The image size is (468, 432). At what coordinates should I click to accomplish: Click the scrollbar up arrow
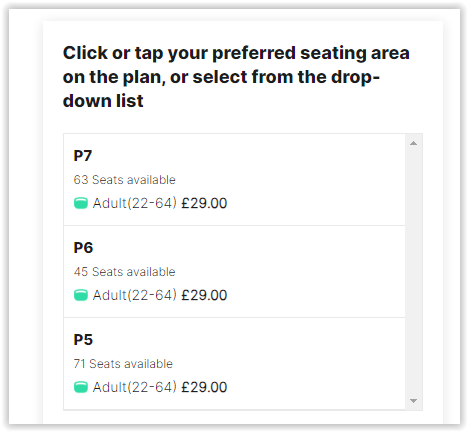pyautogui.click(x=413, y=143)
